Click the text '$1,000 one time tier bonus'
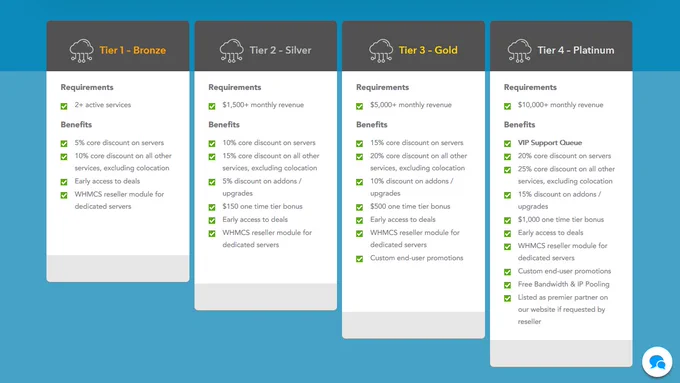The image size is (680, 383). coord(561,219)
